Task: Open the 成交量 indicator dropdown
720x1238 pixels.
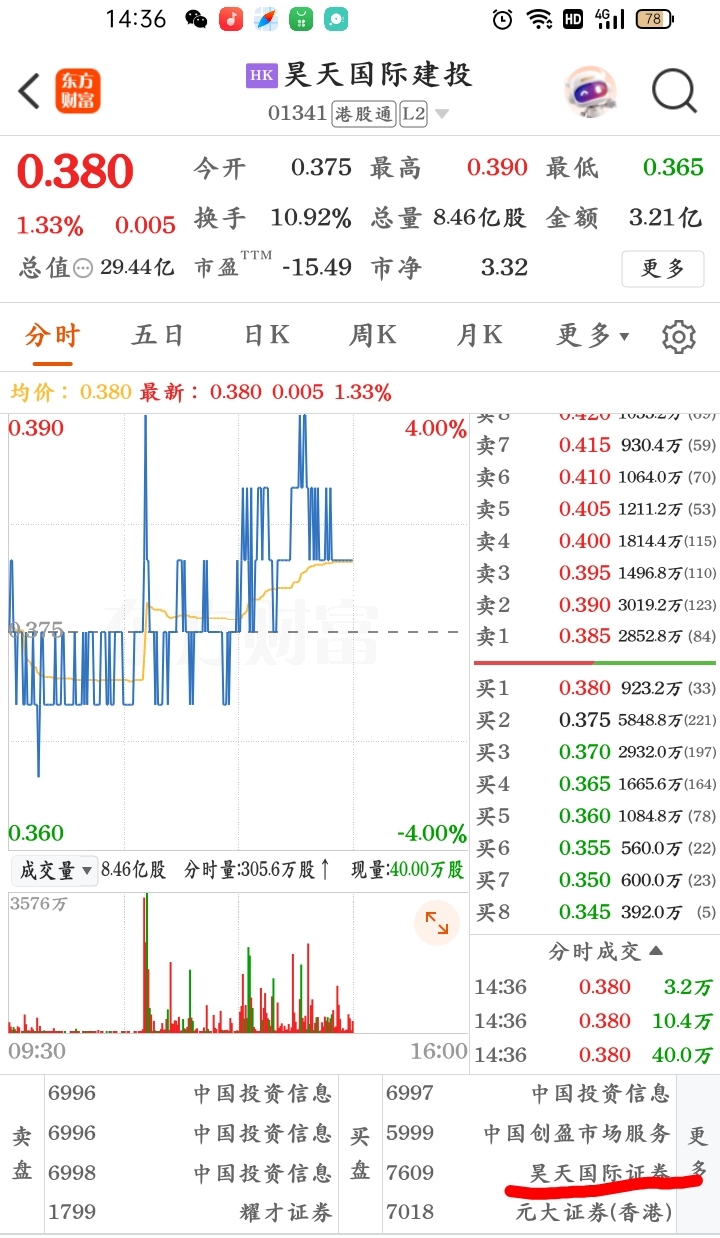Action: point(54,870)
